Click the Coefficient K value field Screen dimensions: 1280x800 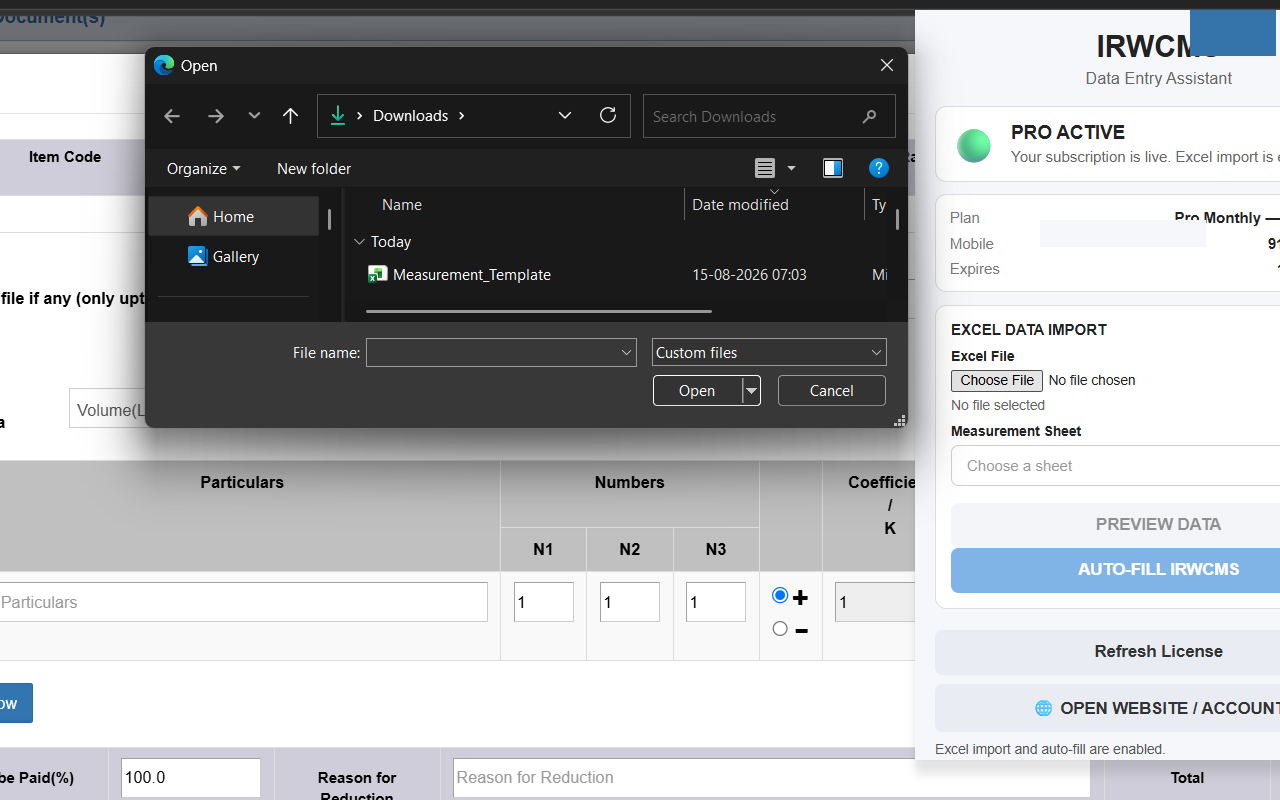tap(875, 602)
